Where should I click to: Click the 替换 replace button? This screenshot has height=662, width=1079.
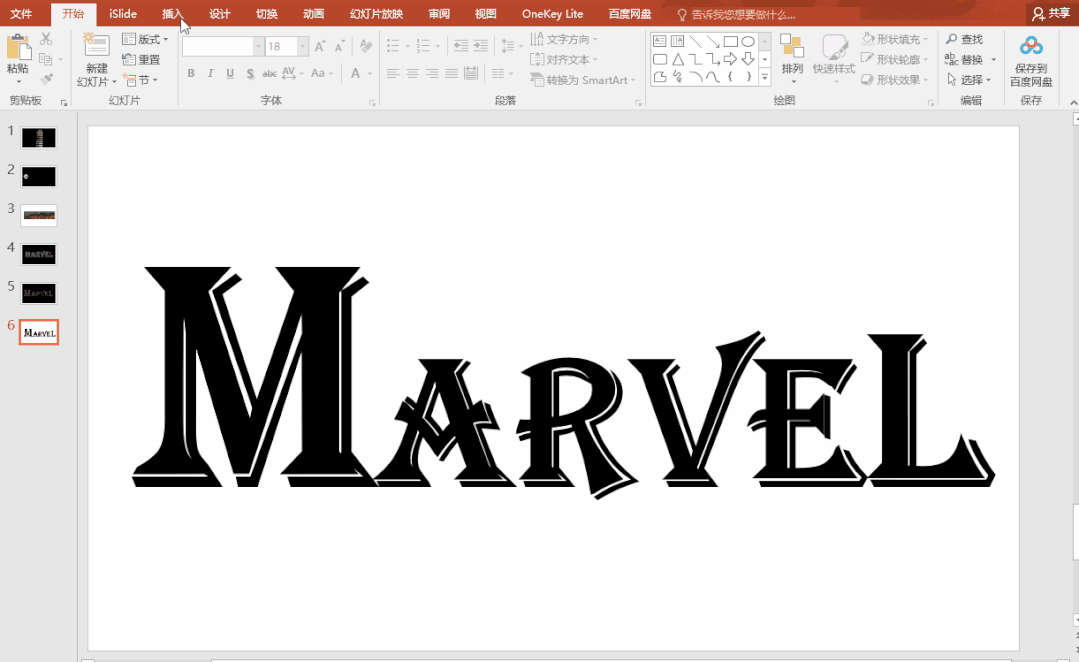970,60
